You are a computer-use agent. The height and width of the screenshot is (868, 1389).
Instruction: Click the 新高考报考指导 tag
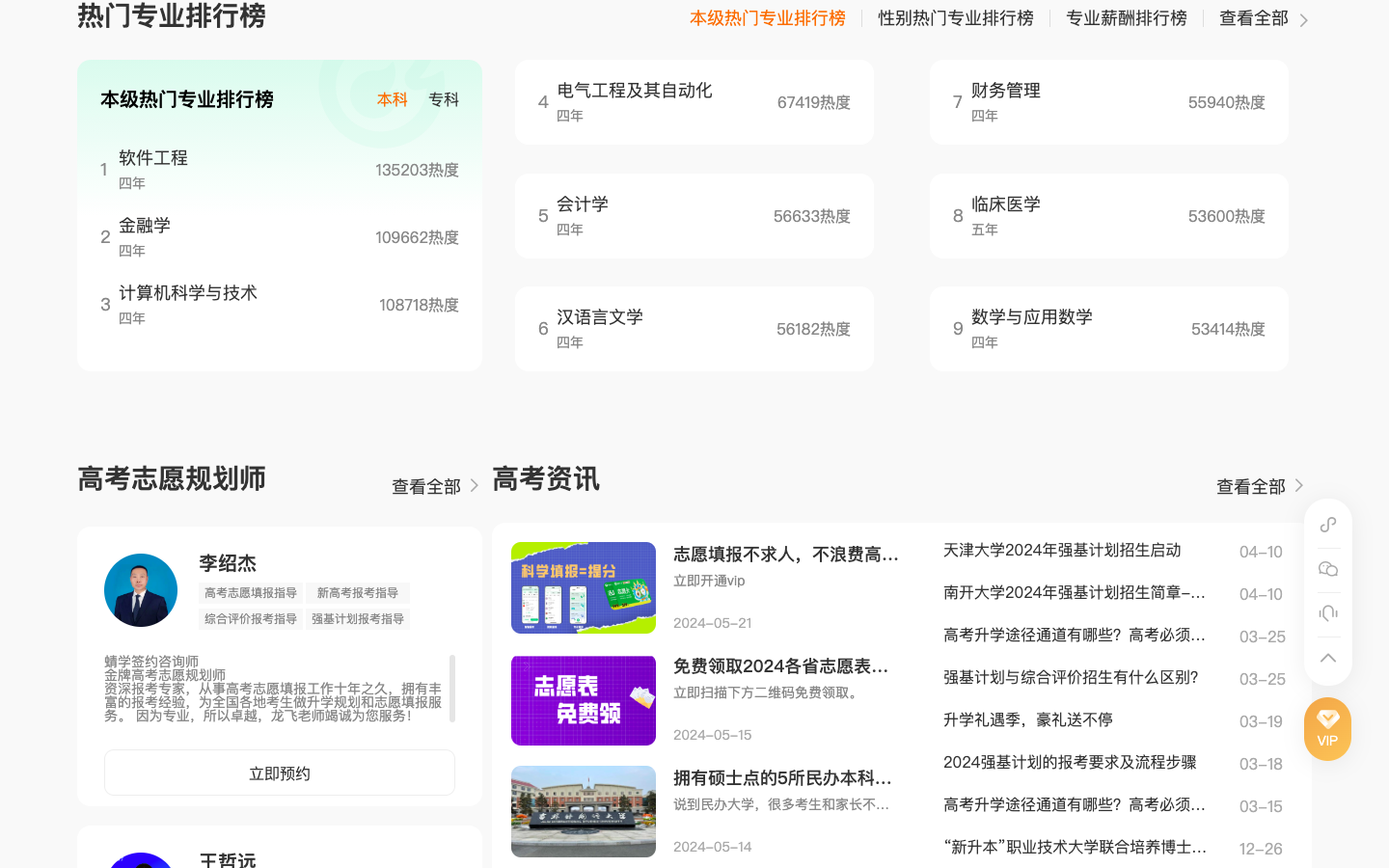358,593
